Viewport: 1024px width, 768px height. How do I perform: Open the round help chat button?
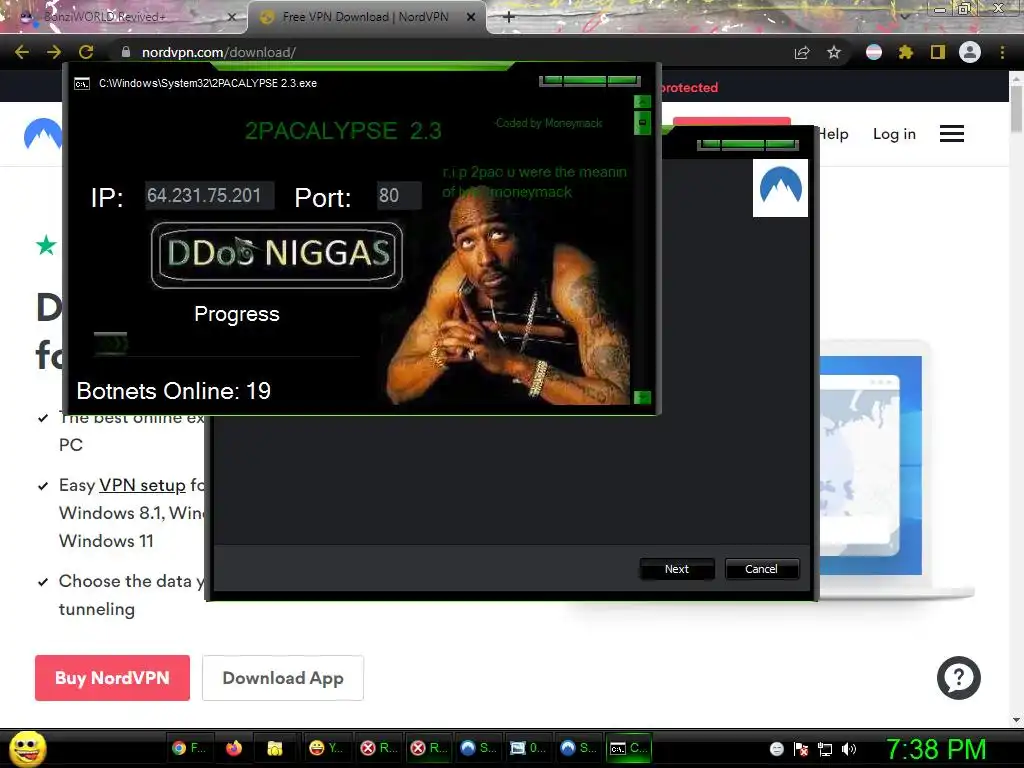pos(959,678)
